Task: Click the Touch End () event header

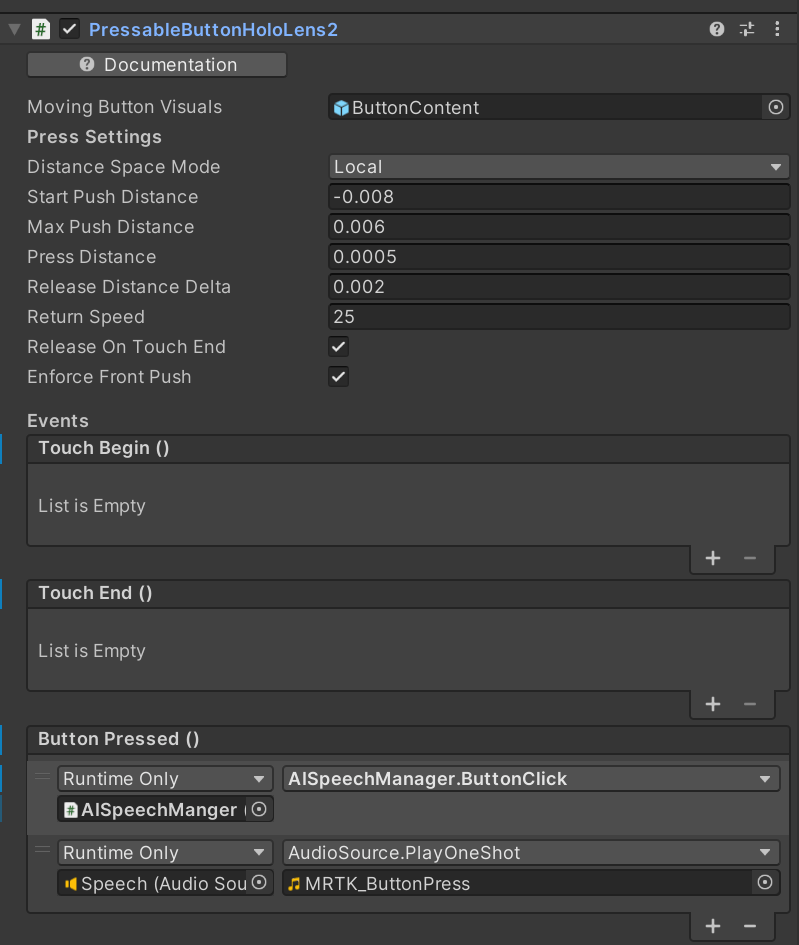Action: [408, 593]
